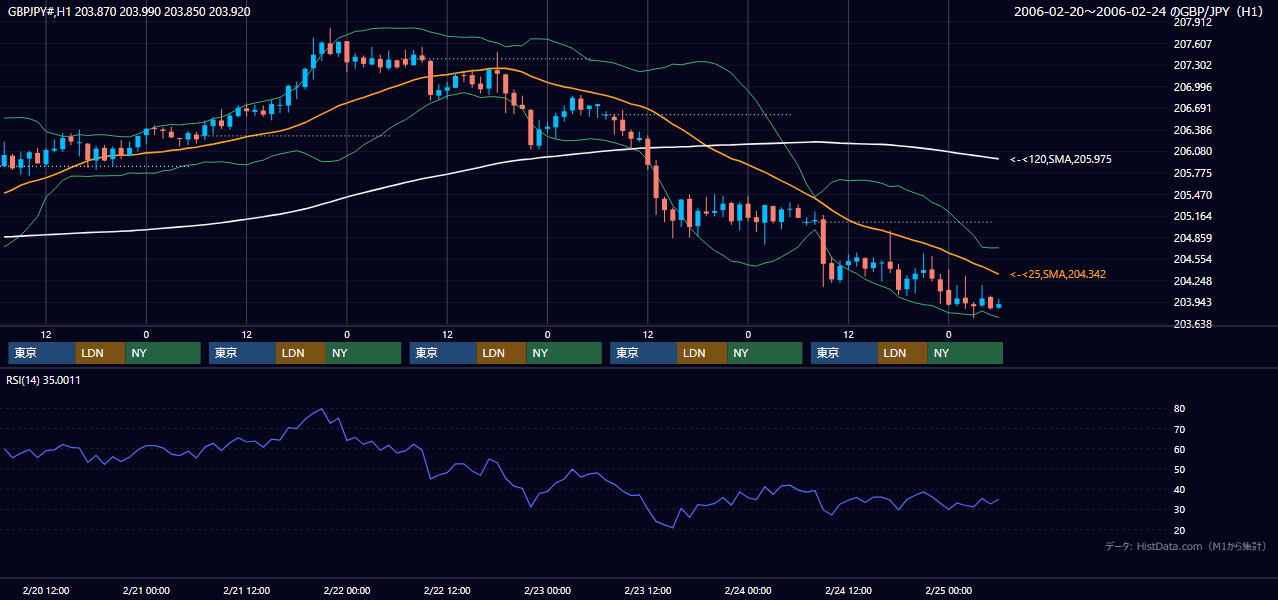The height and width of the screenshot is (600, 1278).
Task: Click price axis value 207.607
Action: coord(1192,44)
